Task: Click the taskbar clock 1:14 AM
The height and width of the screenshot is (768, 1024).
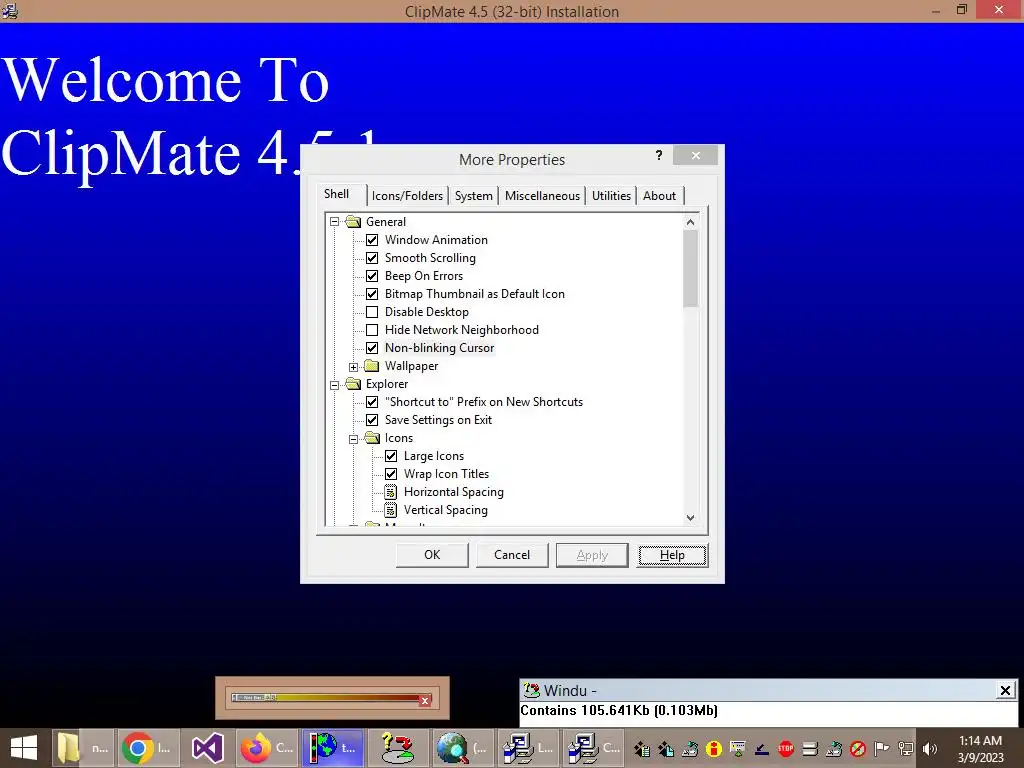Action: pyautogui.click(x=980, y=741)
